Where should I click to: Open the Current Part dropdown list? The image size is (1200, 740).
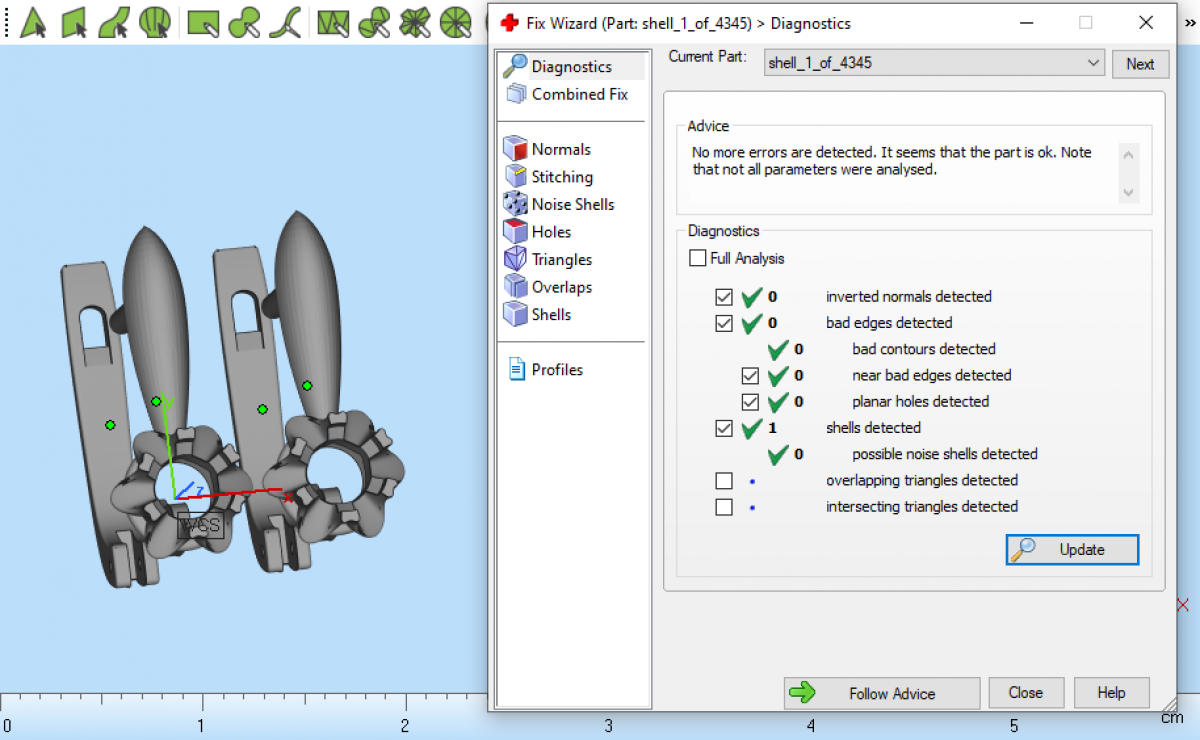tap(1092, 63)
